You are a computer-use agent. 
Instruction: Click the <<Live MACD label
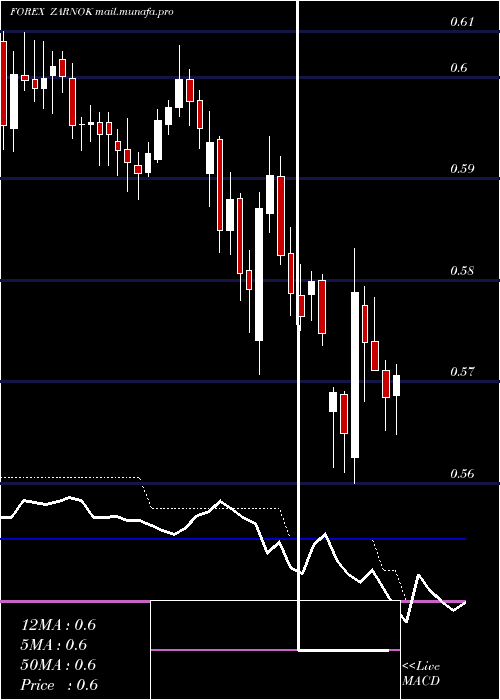[421, 673]
